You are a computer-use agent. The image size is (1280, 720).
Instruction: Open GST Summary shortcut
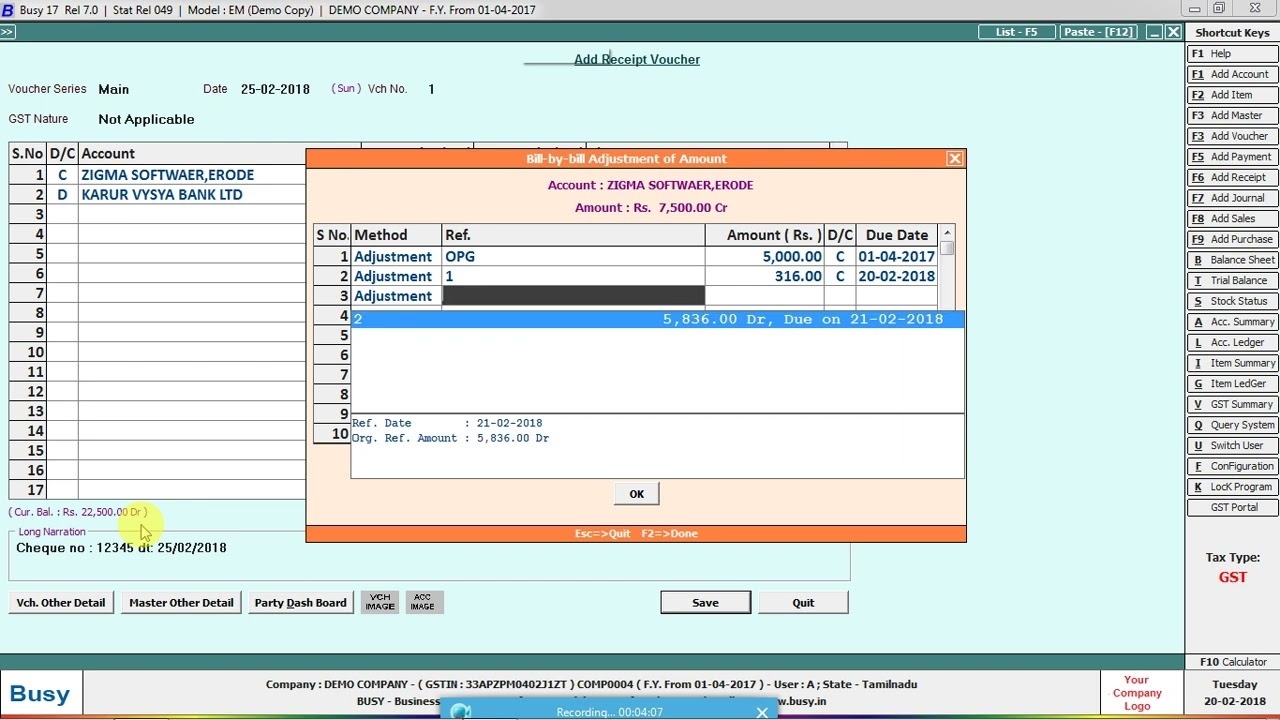[x=1232, y=404]
